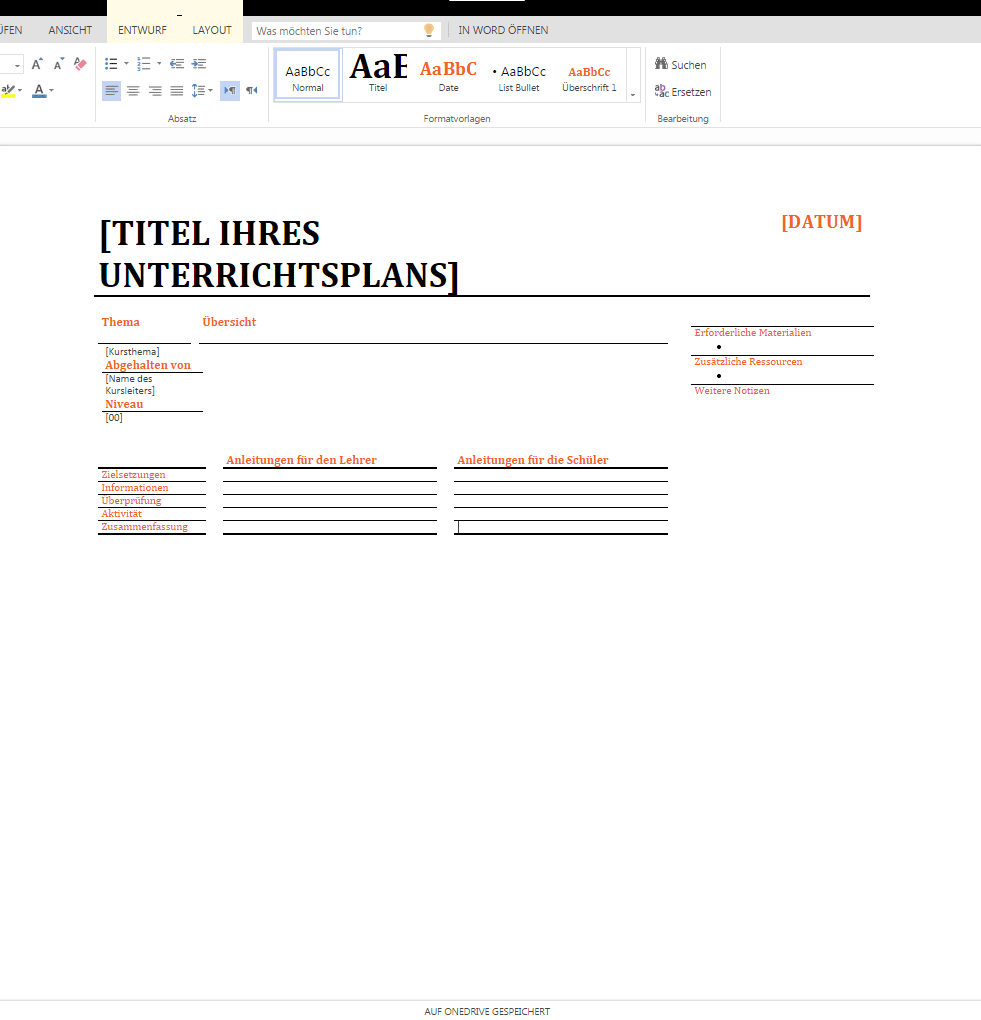
Task: Click the Aktivität row label
Action: pyautogui.click(x=122, y=514)
